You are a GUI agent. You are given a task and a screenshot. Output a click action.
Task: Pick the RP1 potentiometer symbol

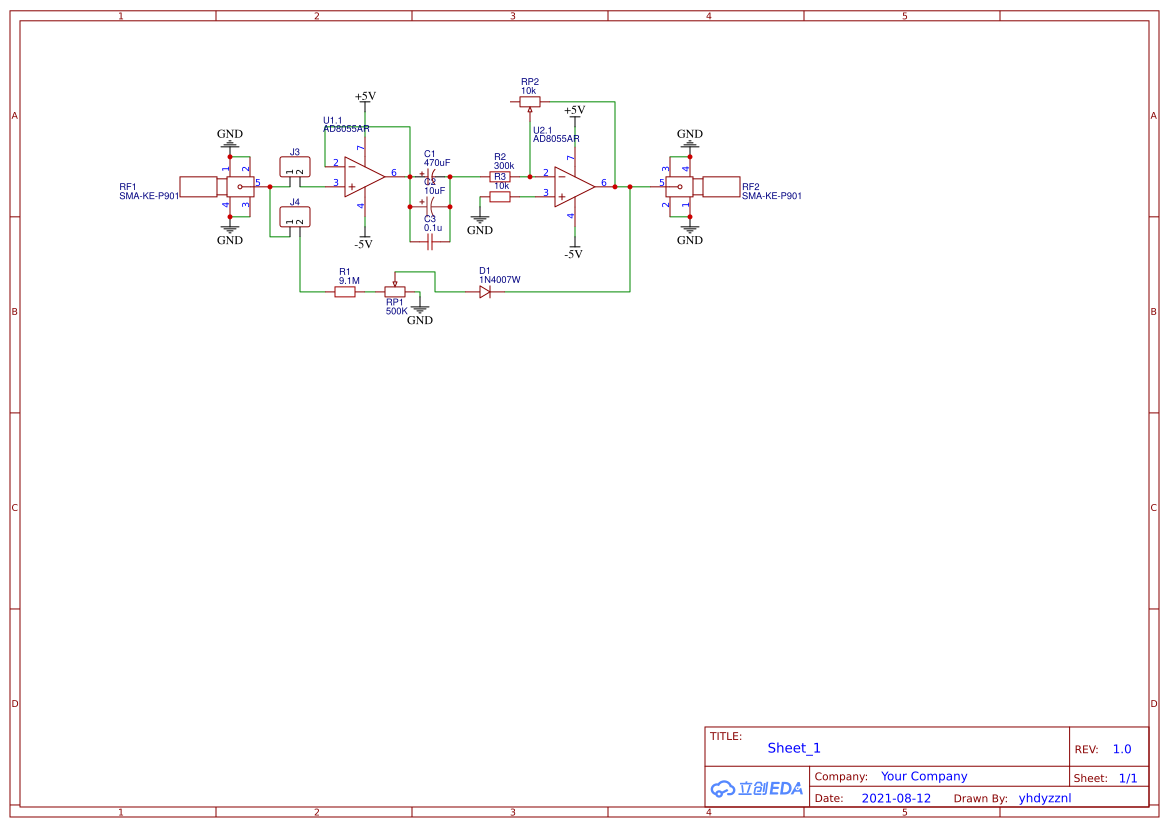pos(394,290)
